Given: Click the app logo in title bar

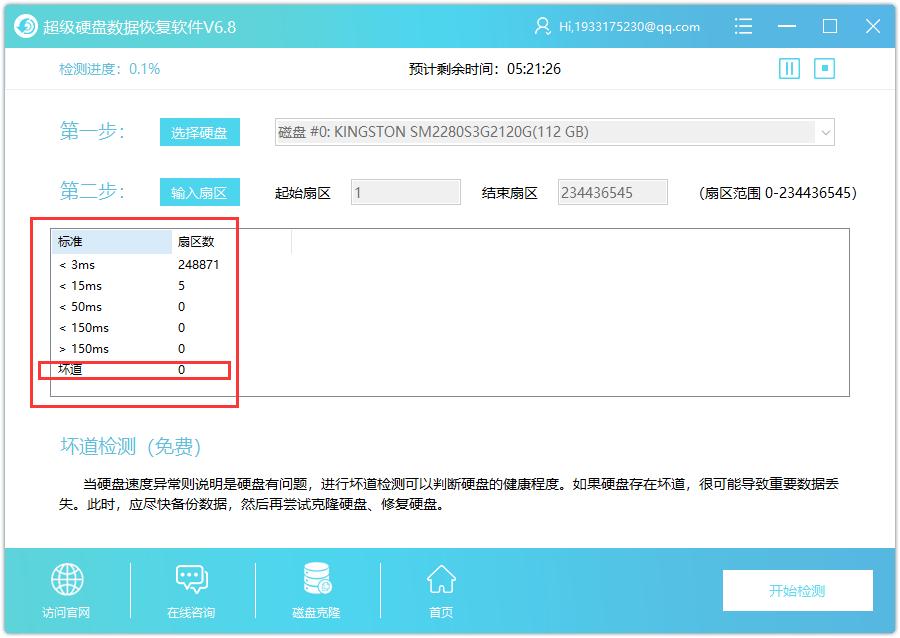Looking at the screenshot, I should point(25,26).
